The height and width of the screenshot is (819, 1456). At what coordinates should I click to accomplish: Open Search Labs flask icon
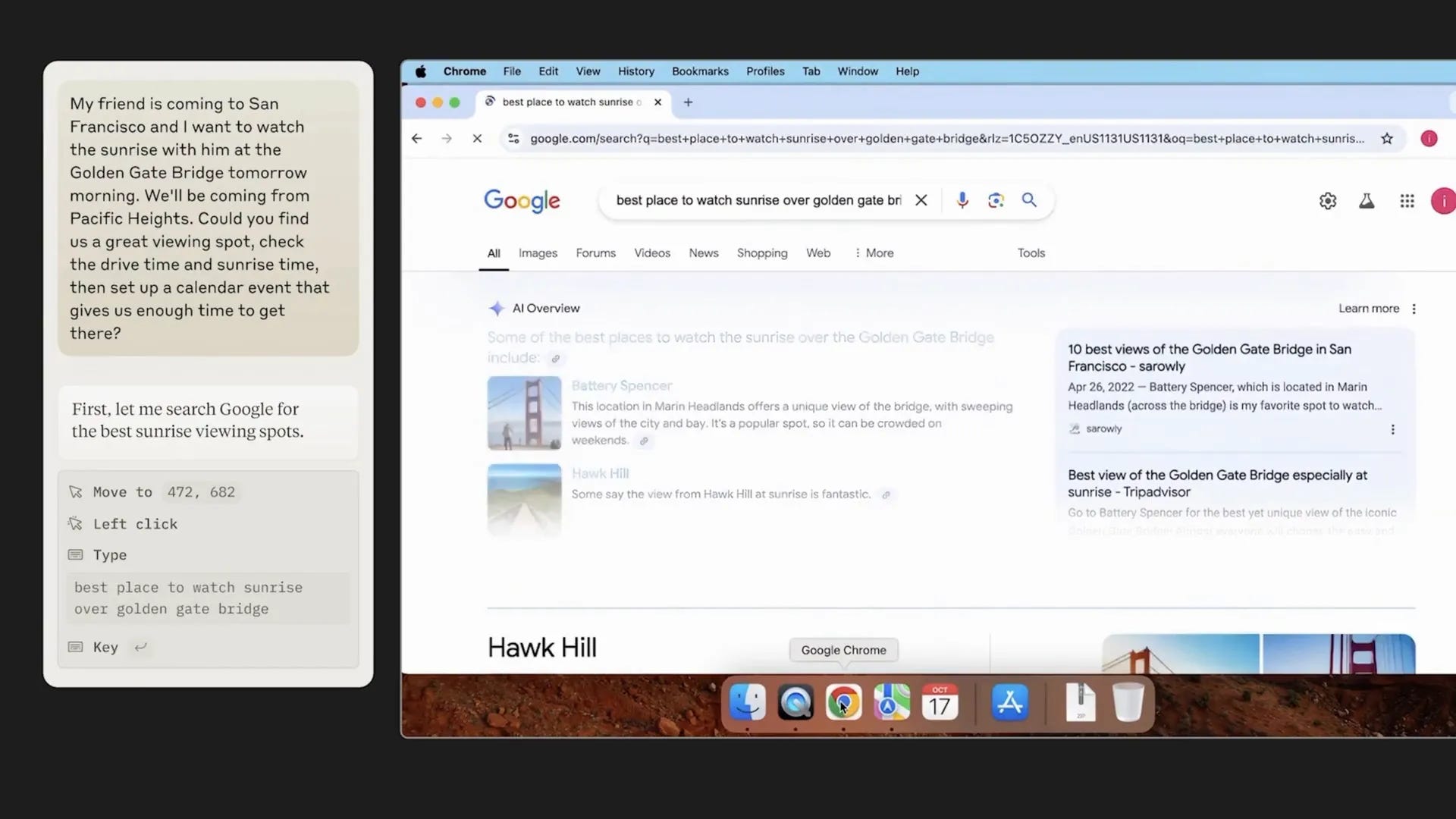pyautogui.click(x=1367, y=201)
